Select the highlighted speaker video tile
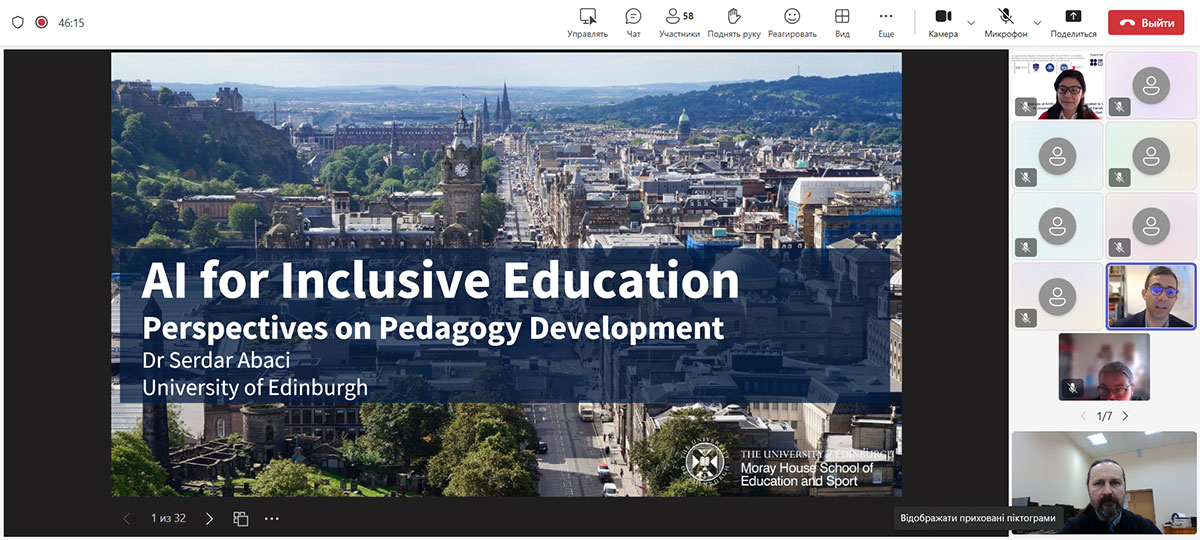The height and width of the screenshot is (540, 1200). tap(1151, 296)
